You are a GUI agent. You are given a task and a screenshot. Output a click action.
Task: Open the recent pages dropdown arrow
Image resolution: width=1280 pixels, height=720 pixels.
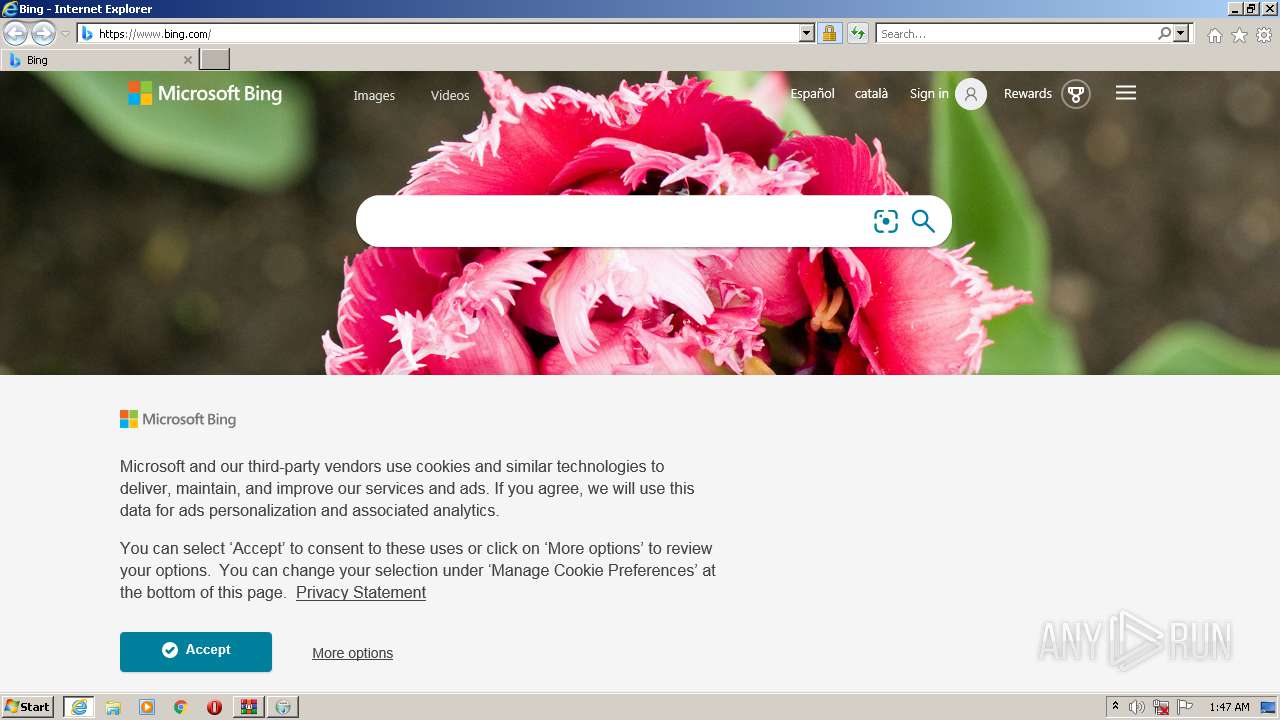tap(65, 34)
